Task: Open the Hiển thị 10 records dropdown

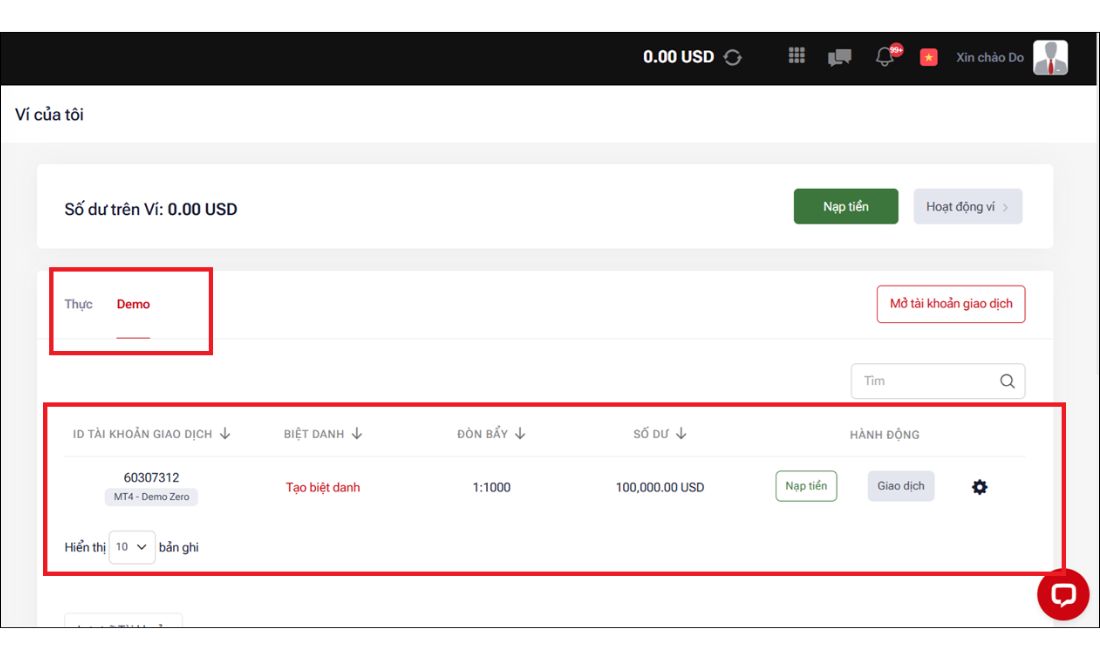Action: [x=131, y=547]
